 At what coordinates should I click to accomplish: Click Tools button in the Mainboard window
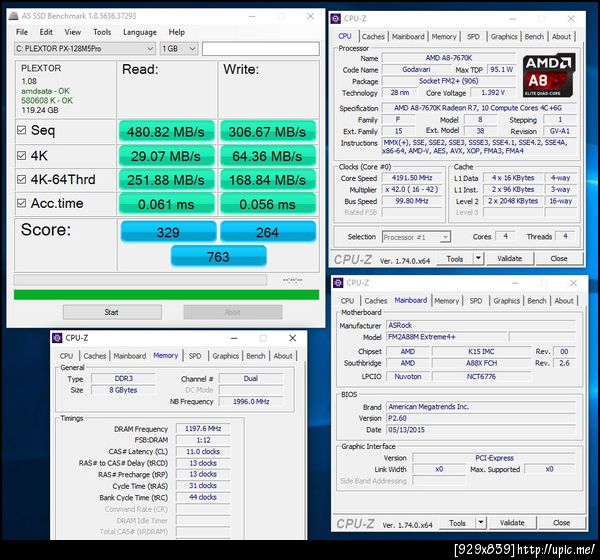click(x=457, y=523)
